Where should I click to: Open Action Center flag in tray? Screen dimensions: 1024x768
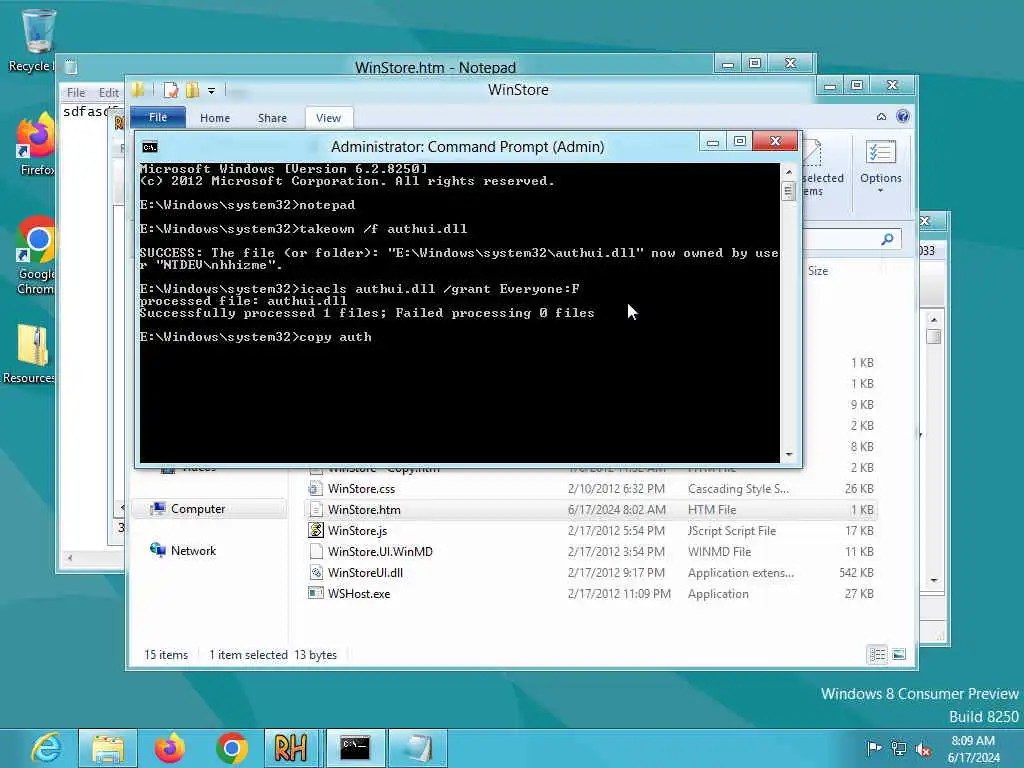tap(873, 748)
